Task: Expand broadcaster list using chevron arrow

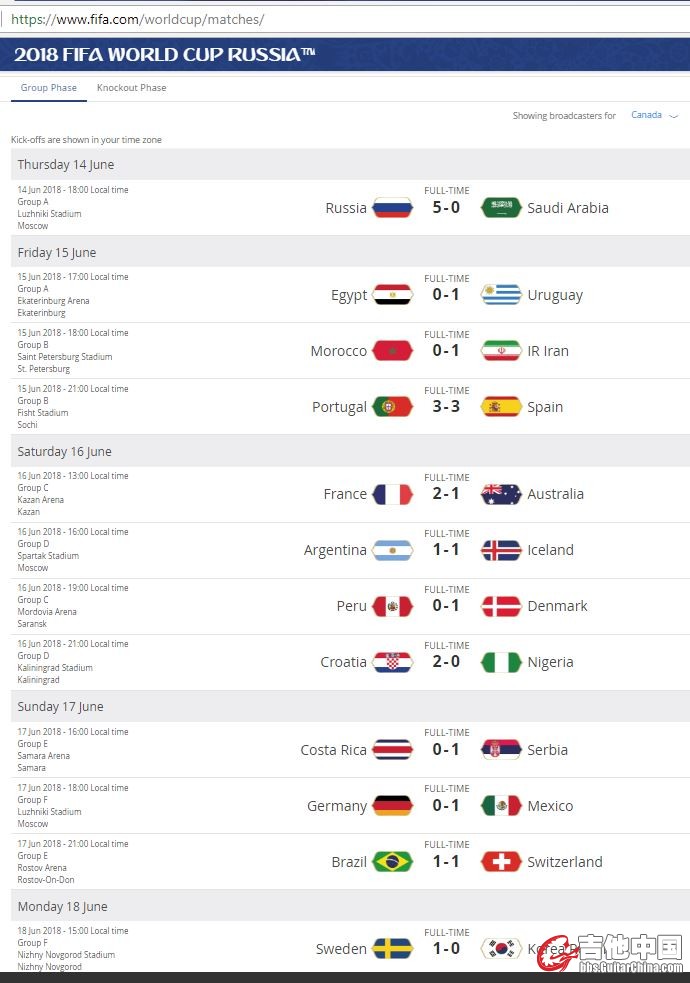Action: (x=674, y=116)
